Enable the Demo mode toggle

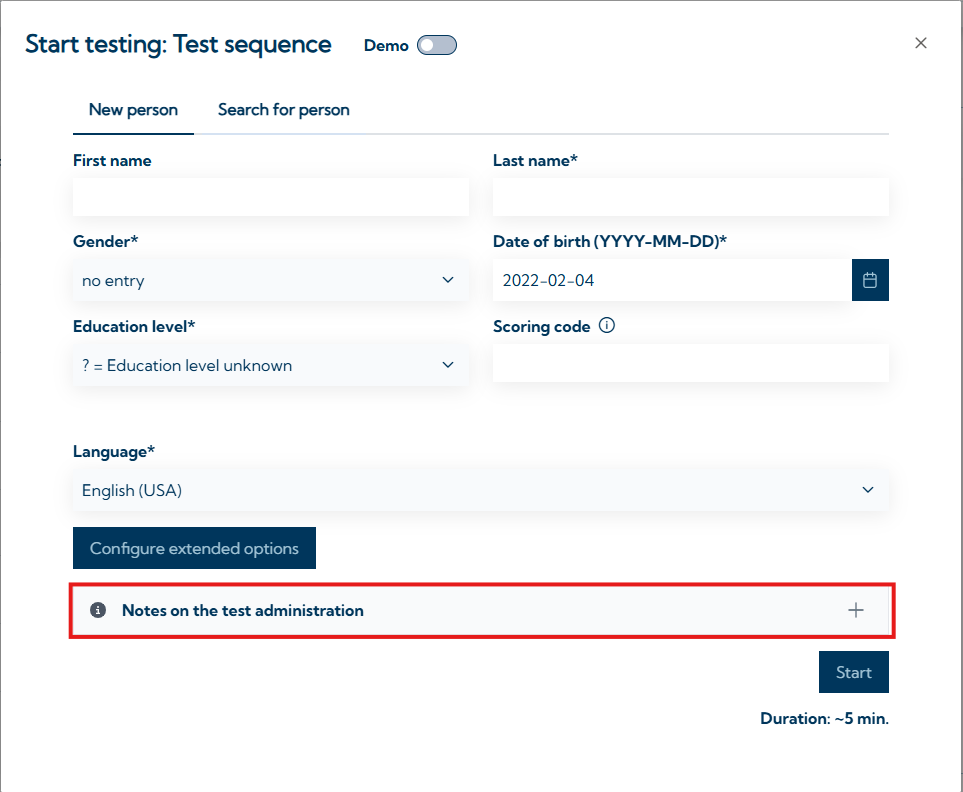[437, 45]
